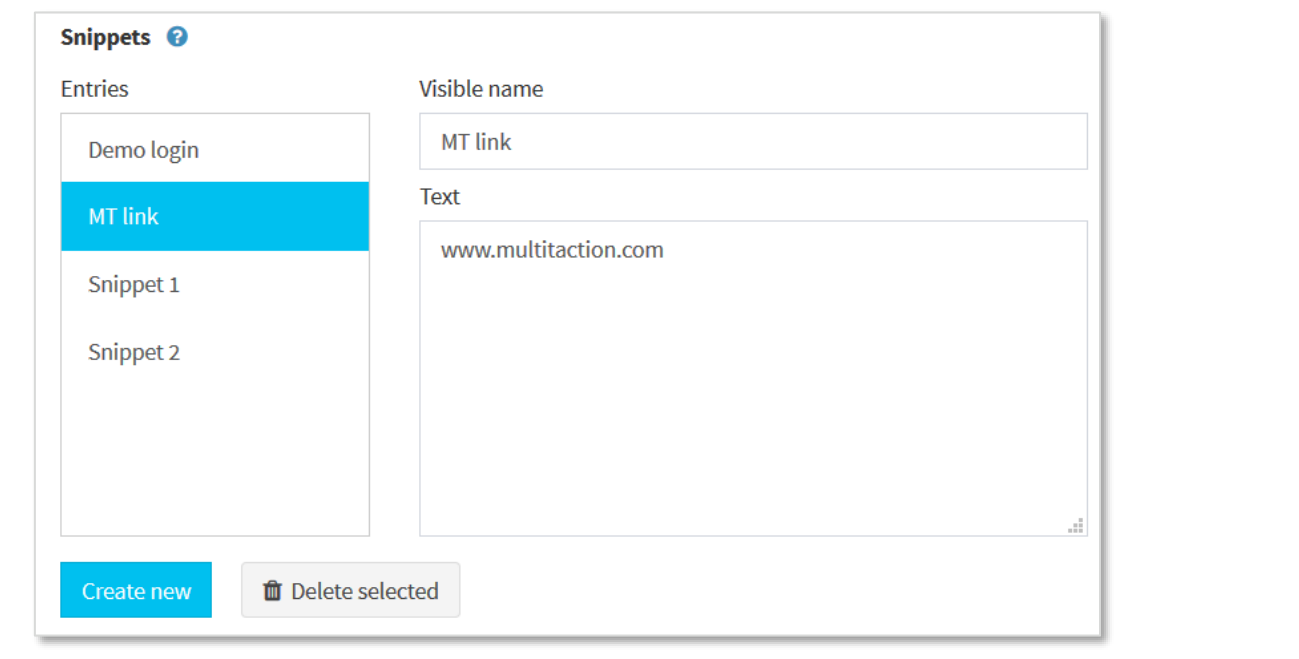Click the Visible name label

tap(481, 89)
